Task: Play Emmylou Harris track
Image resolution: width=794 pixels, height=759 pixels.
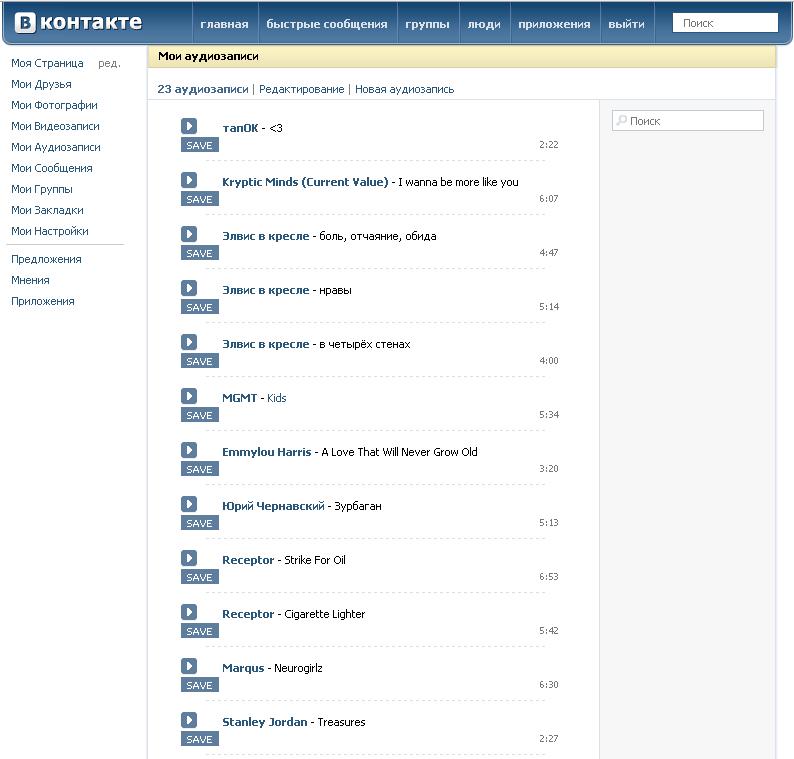Action: point(189,450)
